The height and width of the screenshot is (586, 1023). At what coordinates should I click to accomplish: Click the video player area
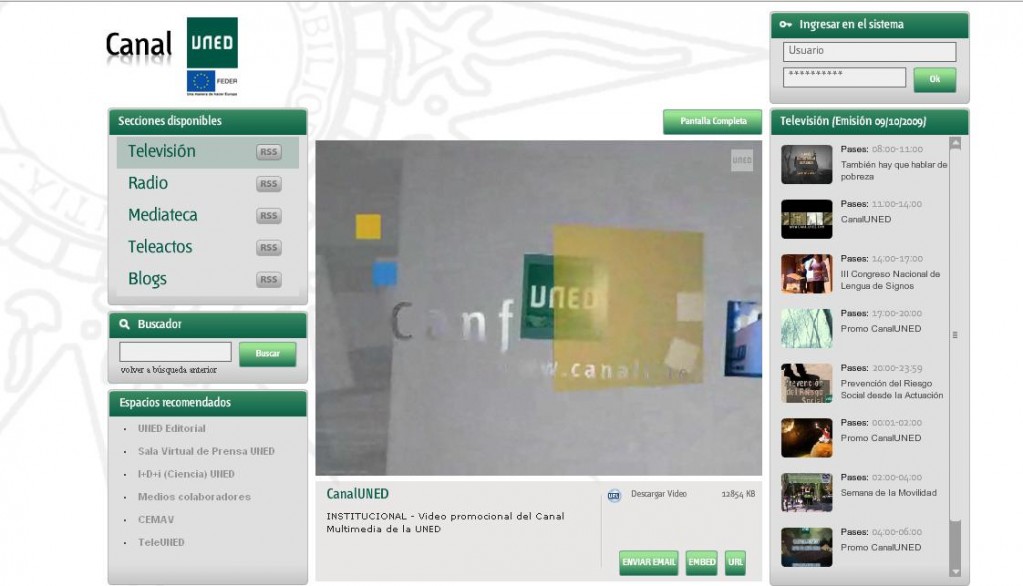click(x=539, y=308)
